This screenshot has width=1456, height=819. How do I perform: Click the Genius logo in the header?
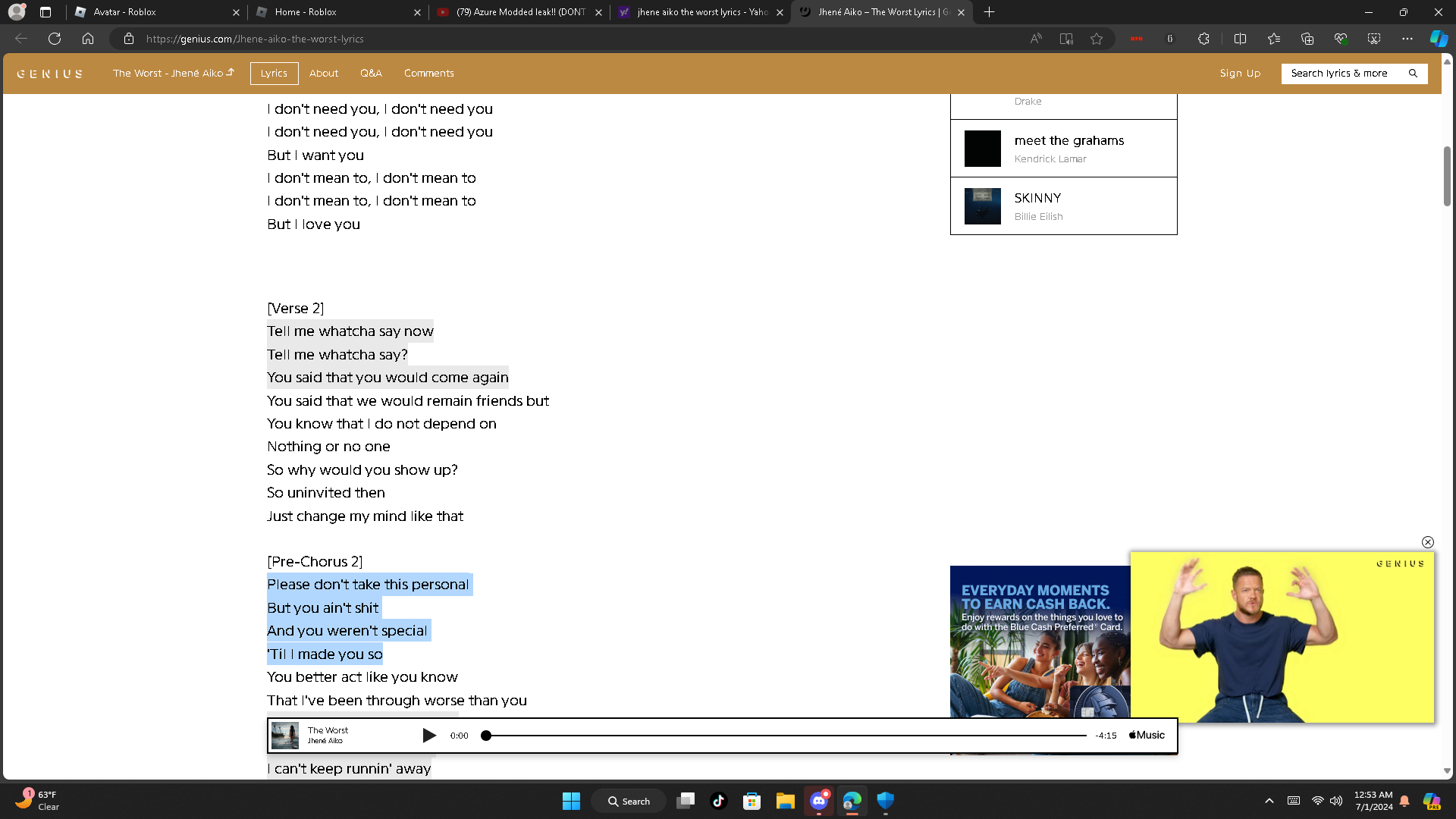(50, 74)
